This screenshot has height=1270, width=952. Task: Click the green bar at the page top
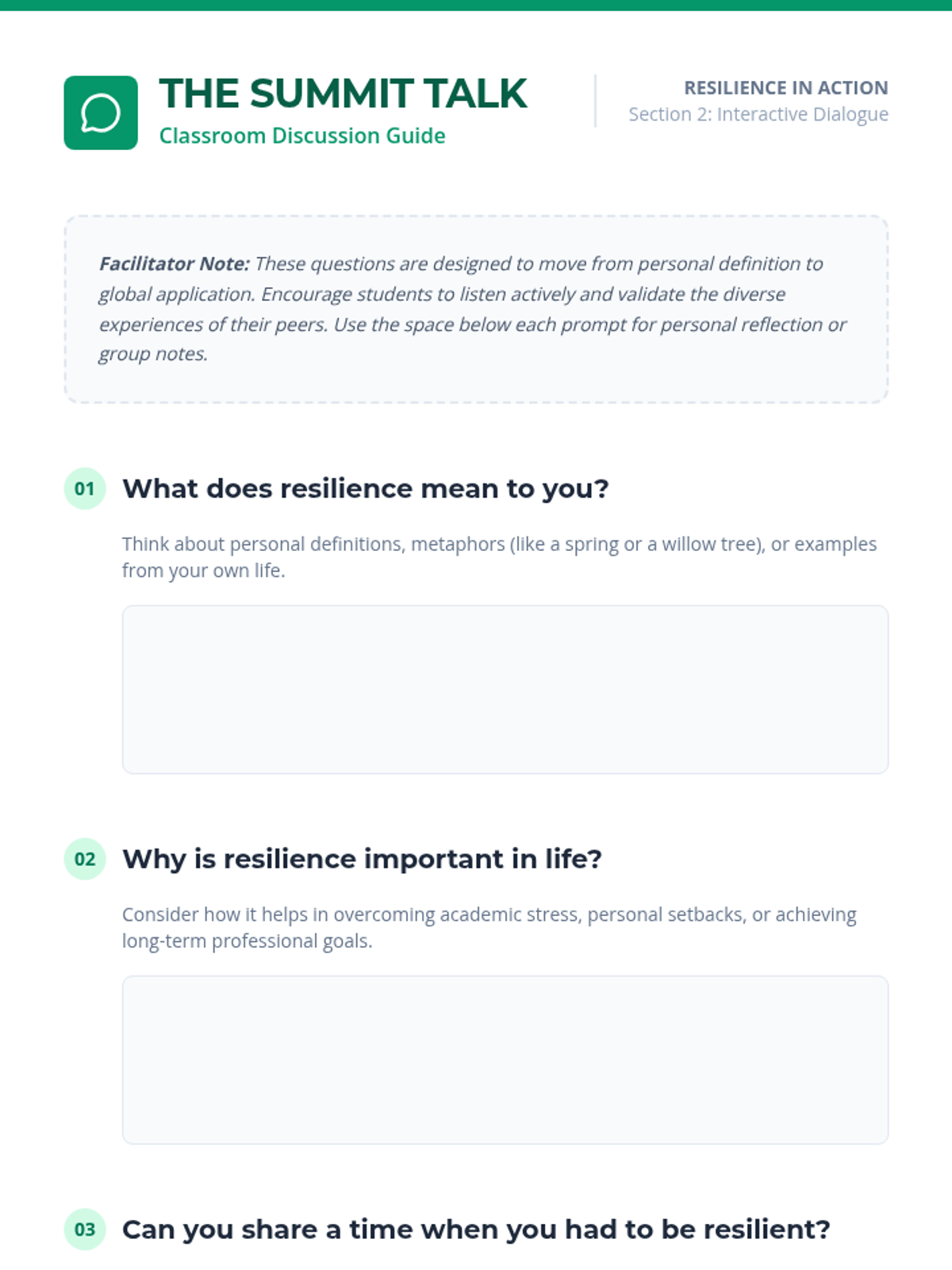[x=476, y=5]
